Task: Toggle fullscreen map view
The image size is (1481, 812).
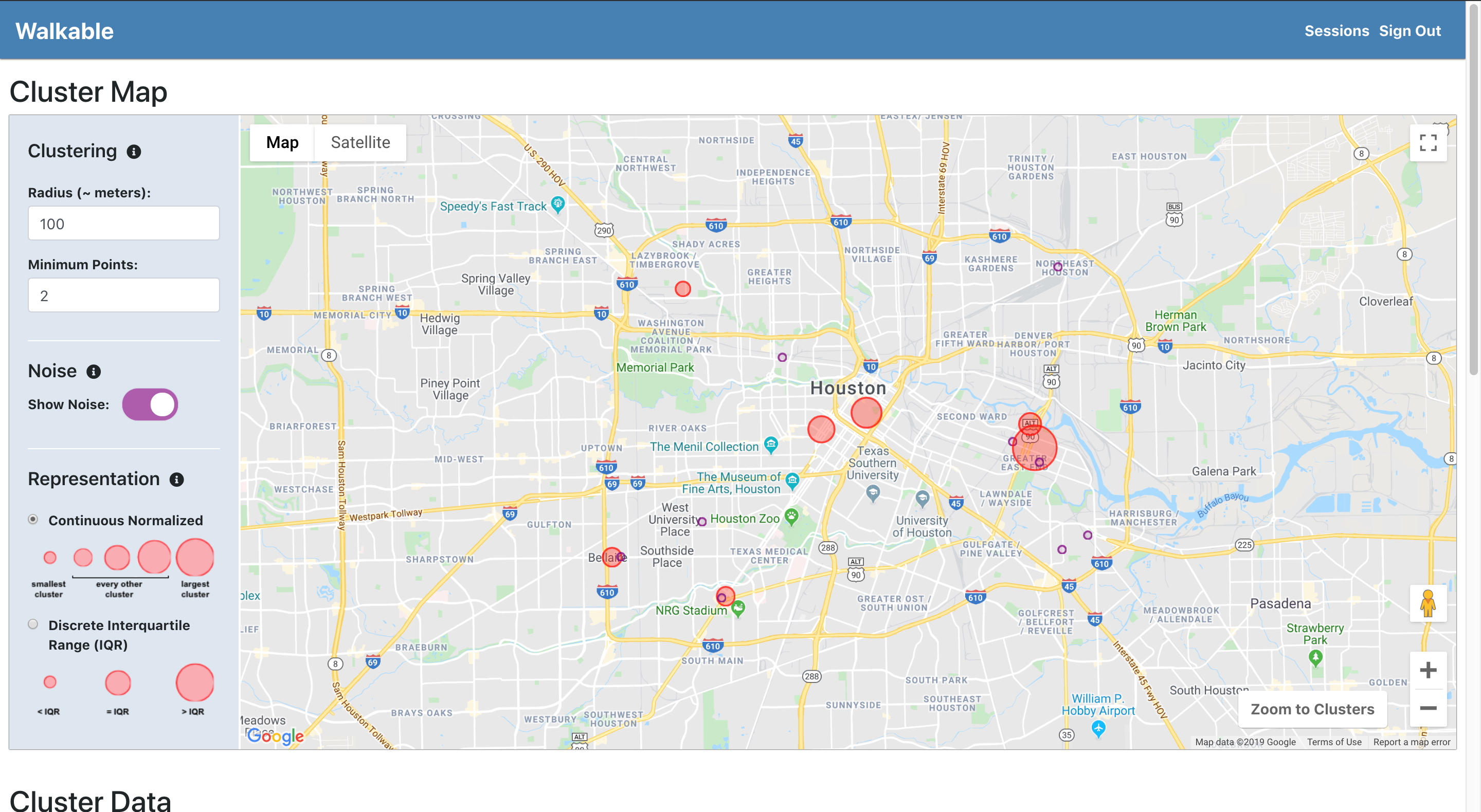Action: point(1428,142)
